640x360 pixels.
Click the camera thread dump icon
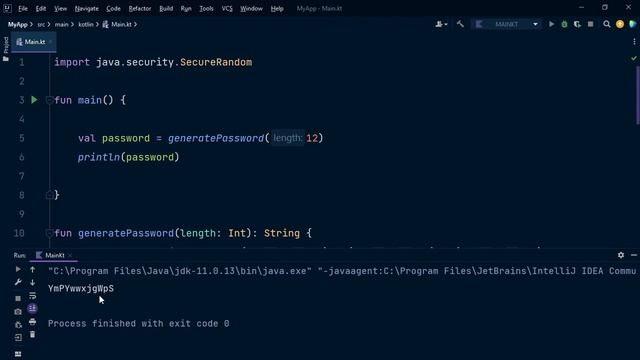point(18,311)
